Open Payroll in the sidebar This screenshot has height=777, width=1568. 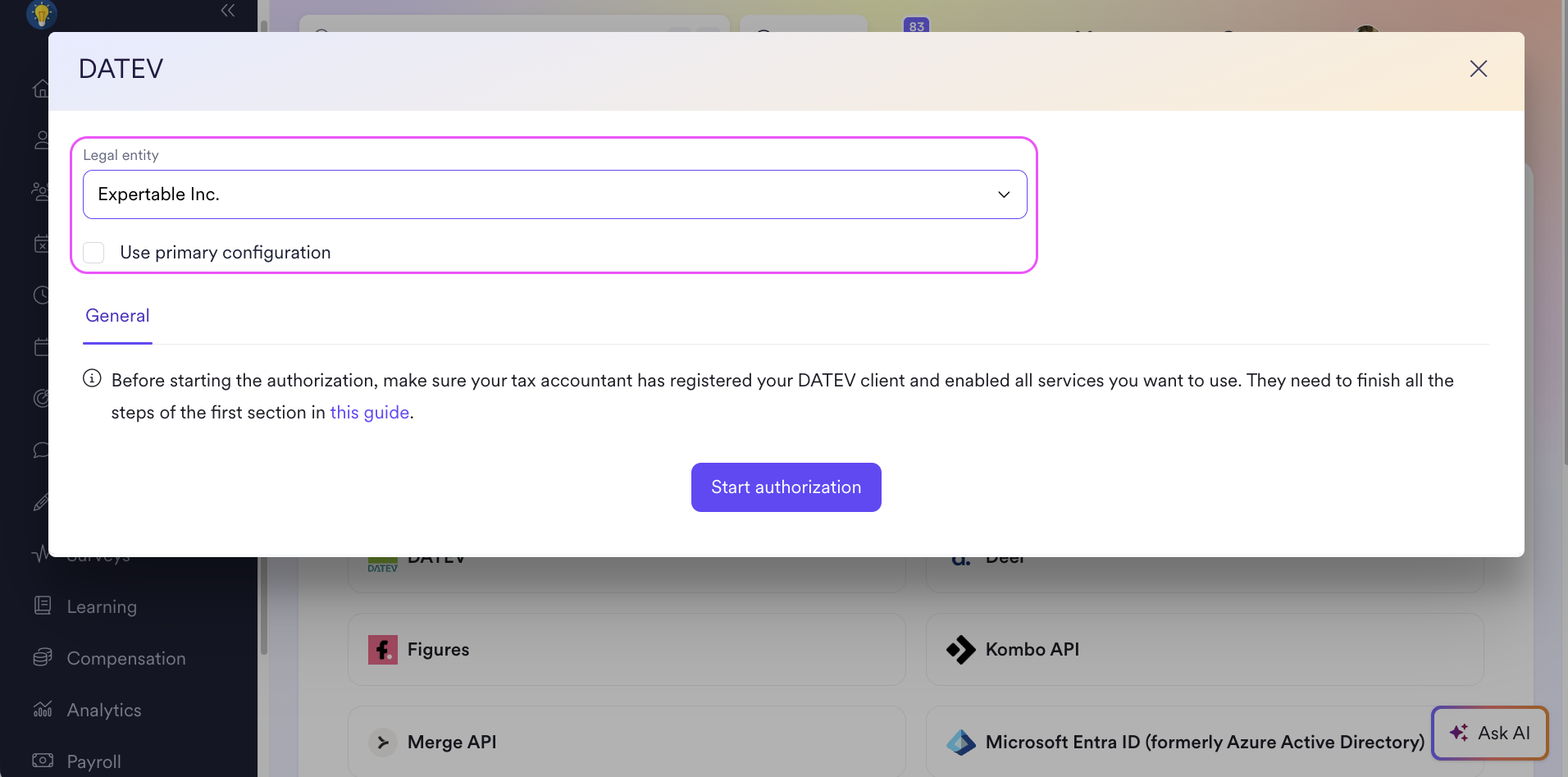coord(93,762)
